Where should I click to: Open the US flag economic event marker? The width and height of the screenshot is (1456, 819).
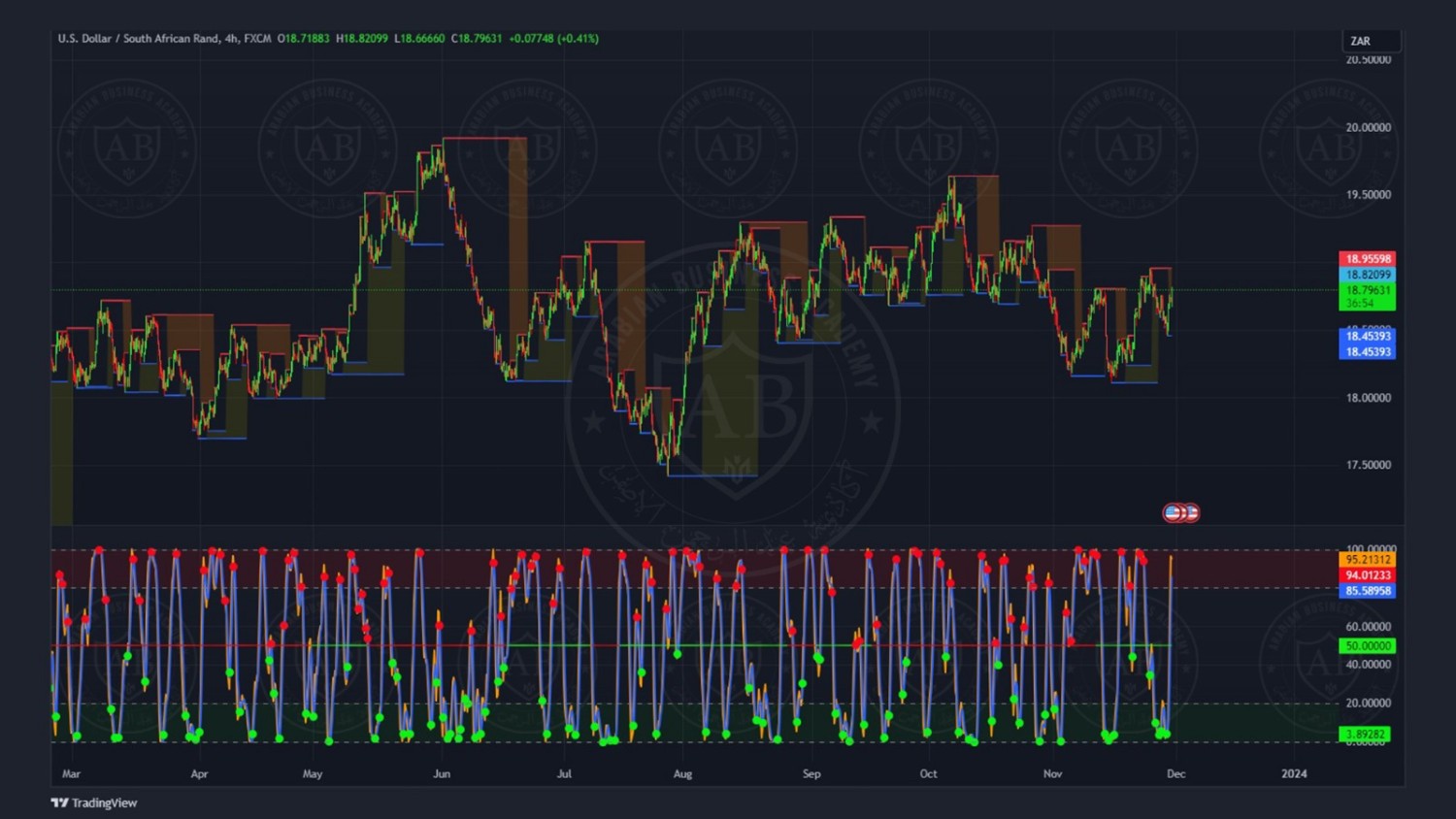(1174, 512)
